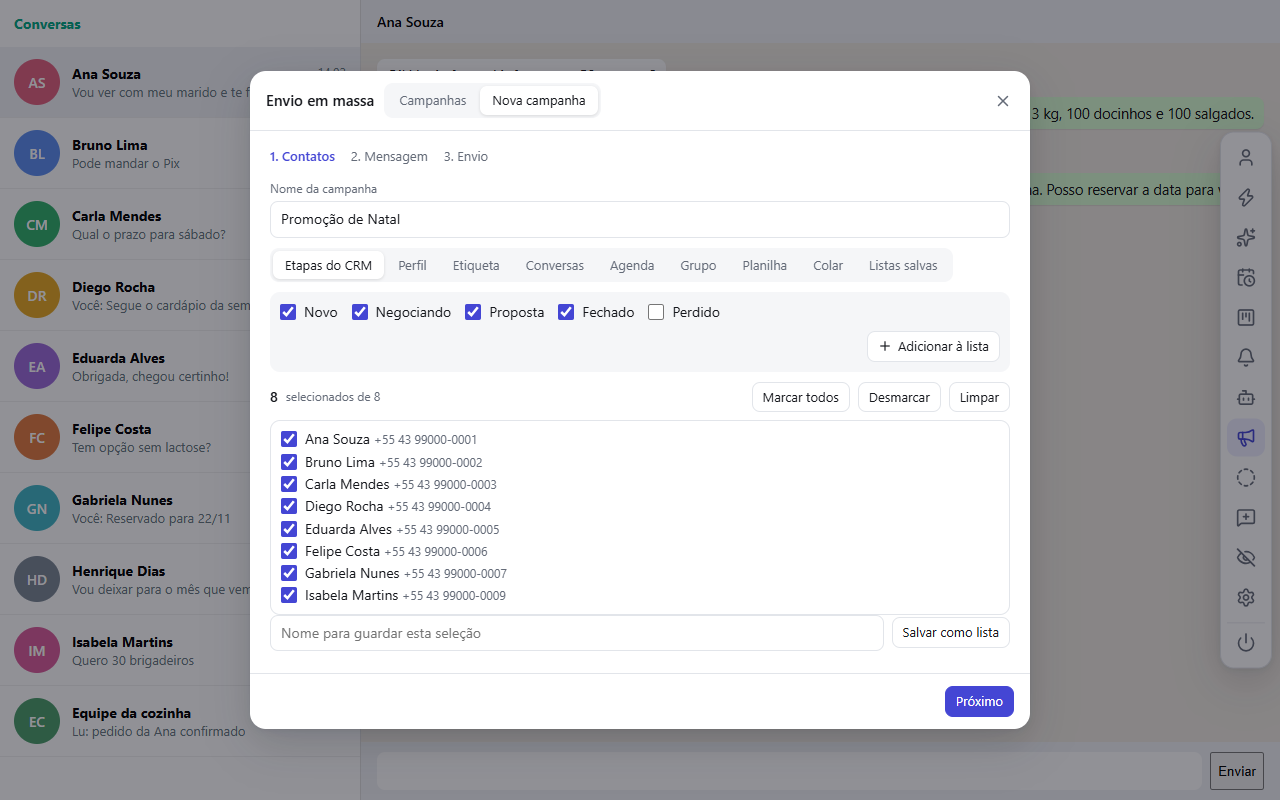This screenshot has width=1280, height=800.
Task: Deselect Ana Souza contact checkbox
Action: [x=289, y=439]
